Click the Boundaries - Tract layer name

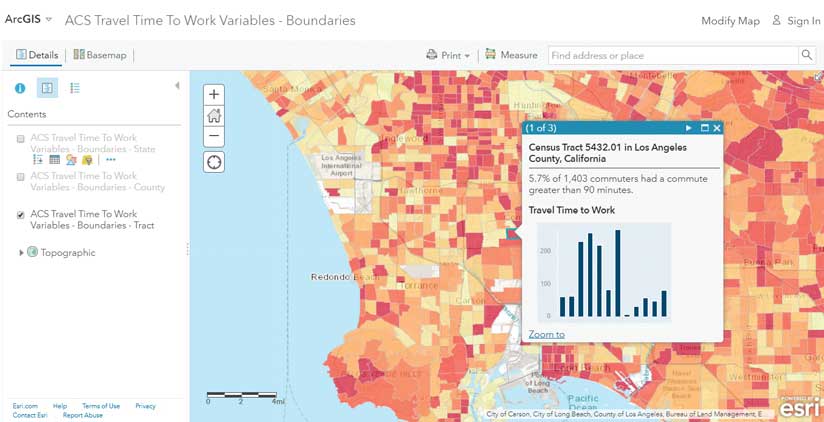tap(92, 220)
